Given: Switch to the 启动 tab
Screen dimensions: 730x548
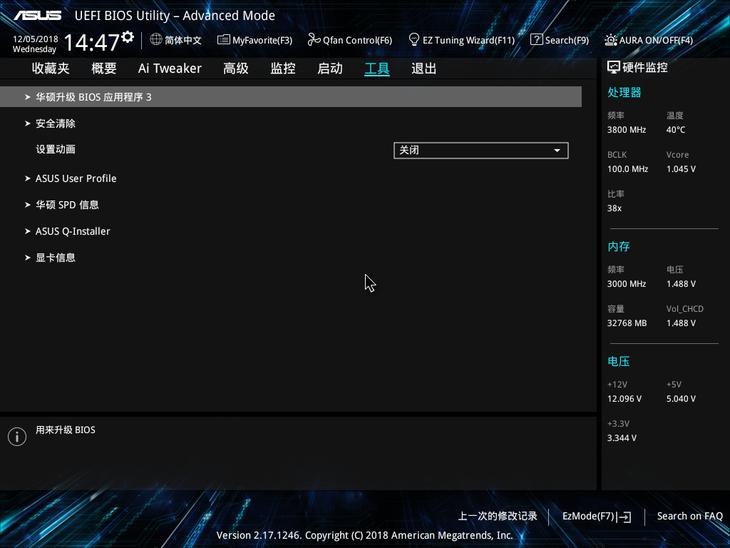Looking at the screenshot, I should coord(330,68).
